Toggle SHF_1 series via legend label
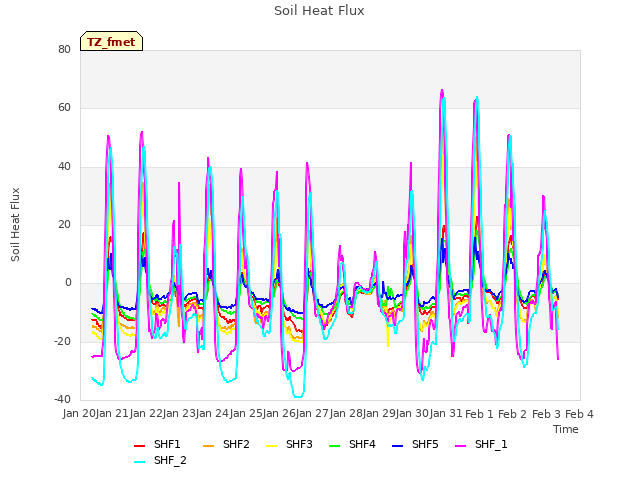 pyautogui.click(x=491, y=444)
